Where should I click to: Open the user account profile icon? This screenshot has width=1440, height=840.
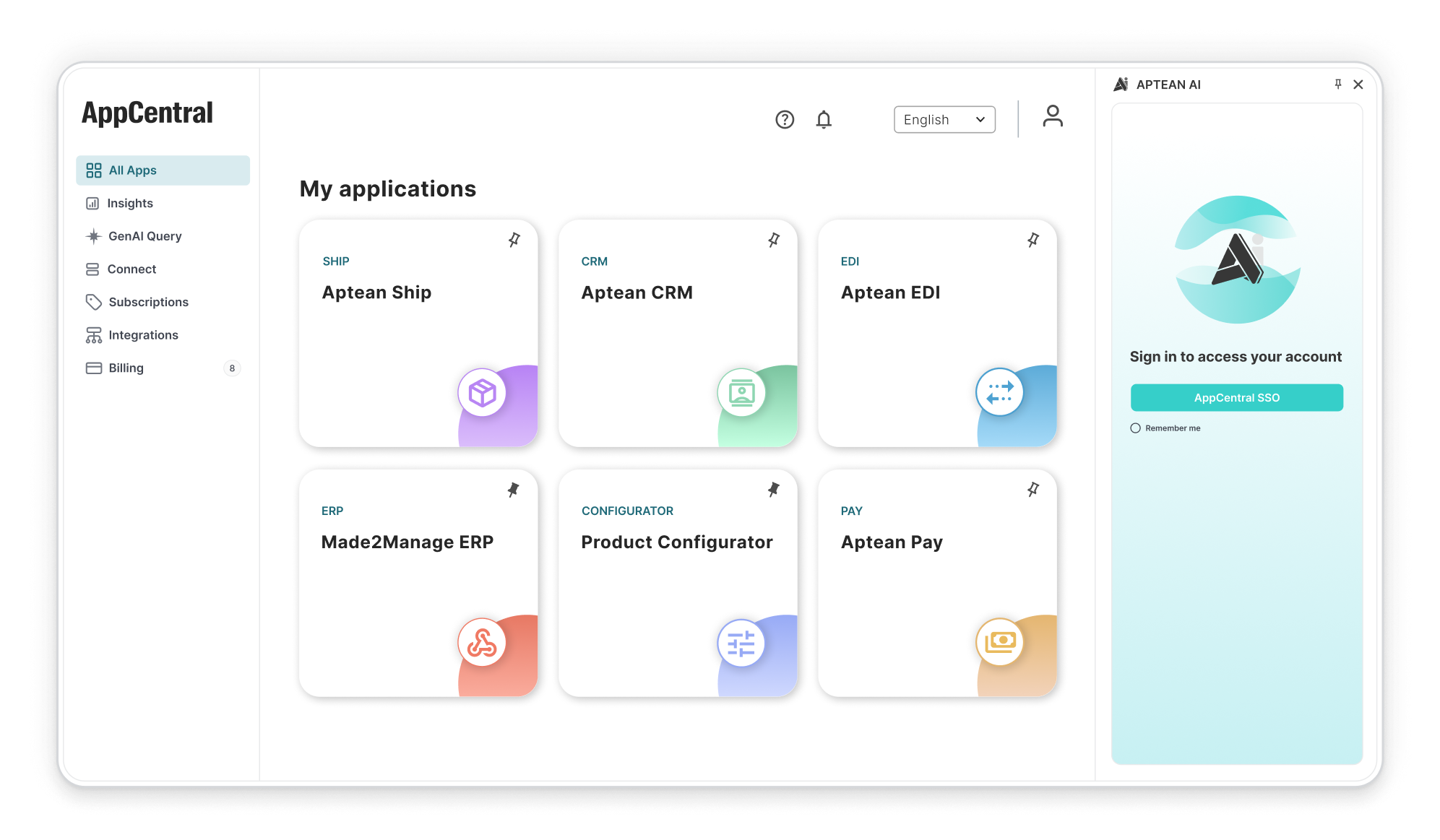1053,116
